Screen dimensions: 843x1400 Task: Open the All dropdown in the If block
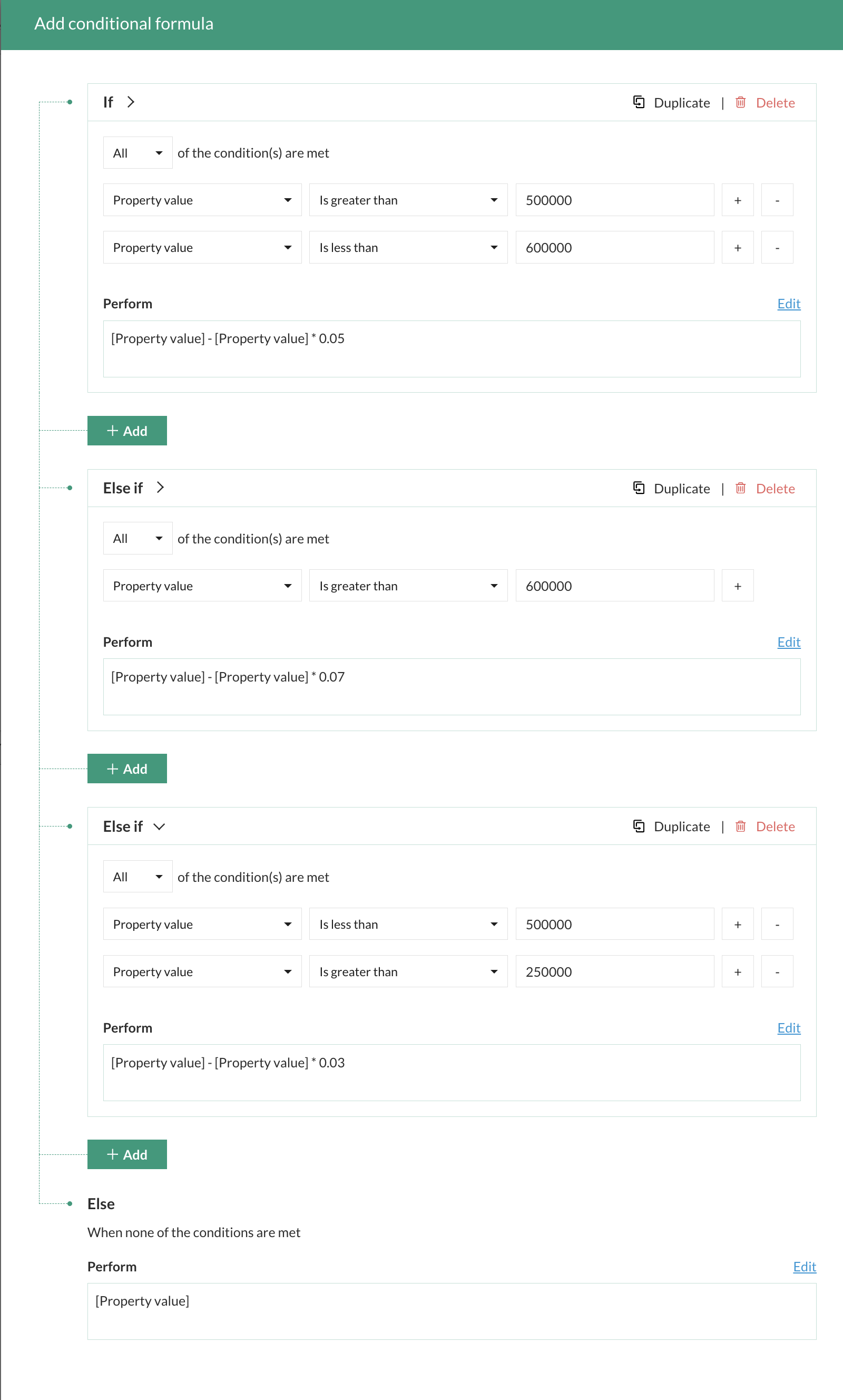click(x=138, y=153)
